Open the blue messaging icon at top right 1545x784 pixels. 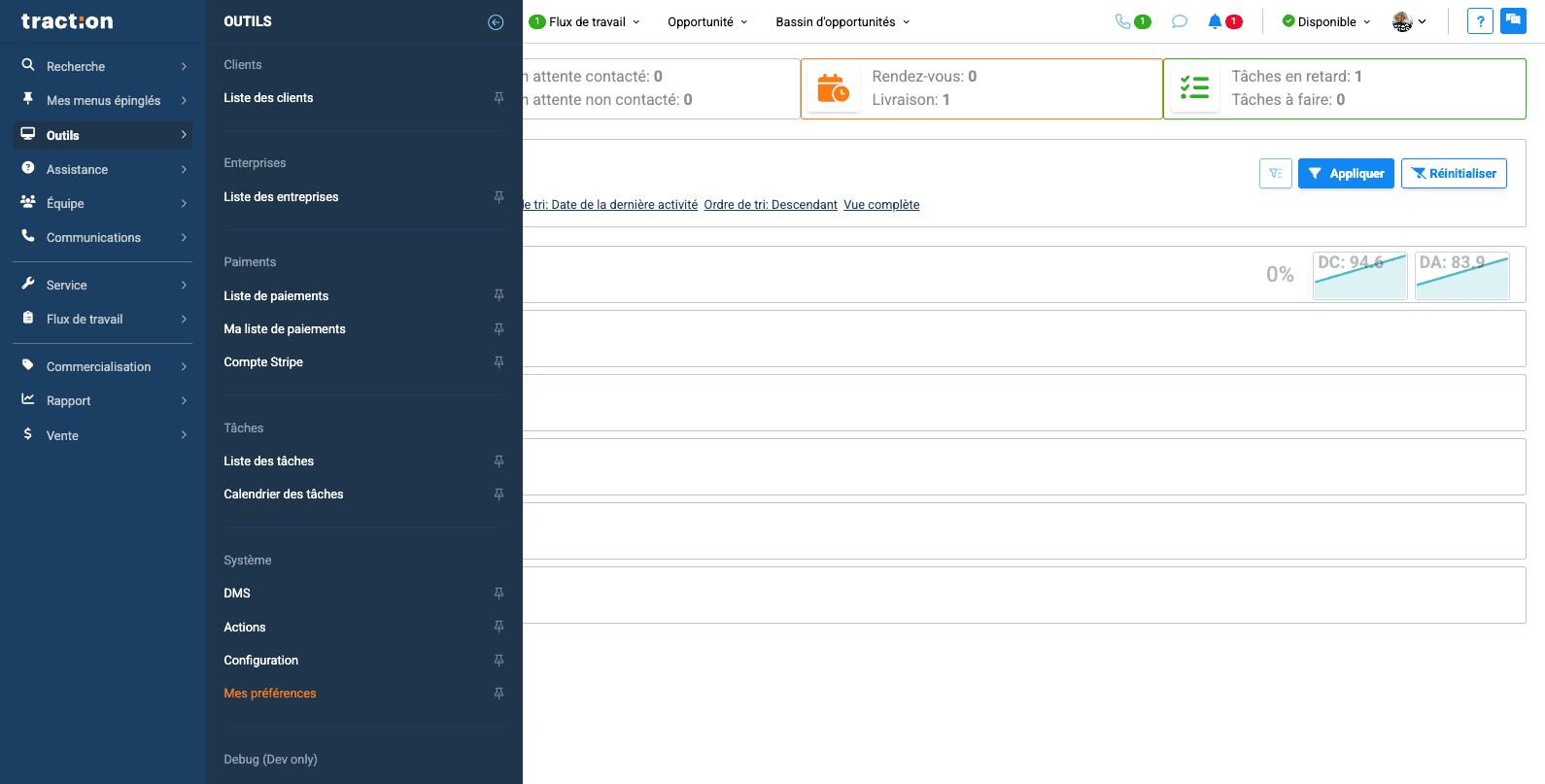click(x=1513, y=21)
